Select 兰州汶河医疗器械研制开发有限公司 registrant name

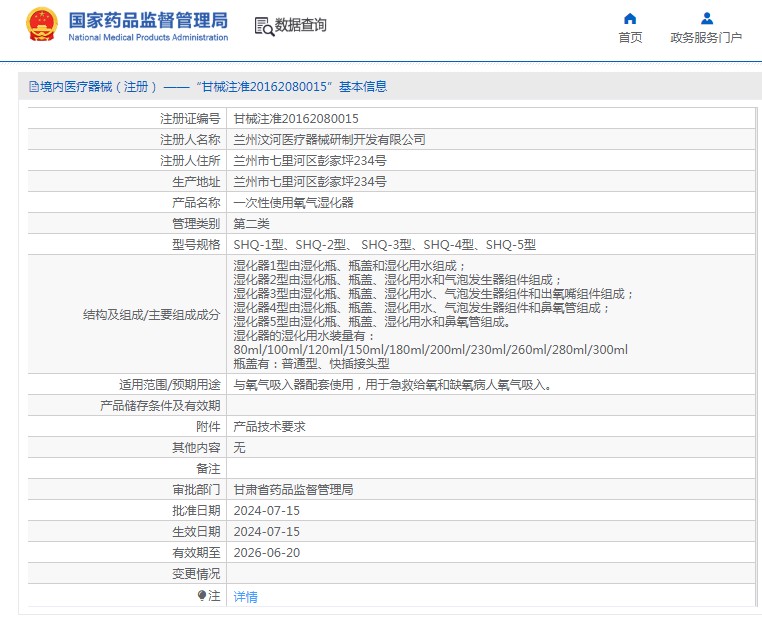(x=329, y=139)
